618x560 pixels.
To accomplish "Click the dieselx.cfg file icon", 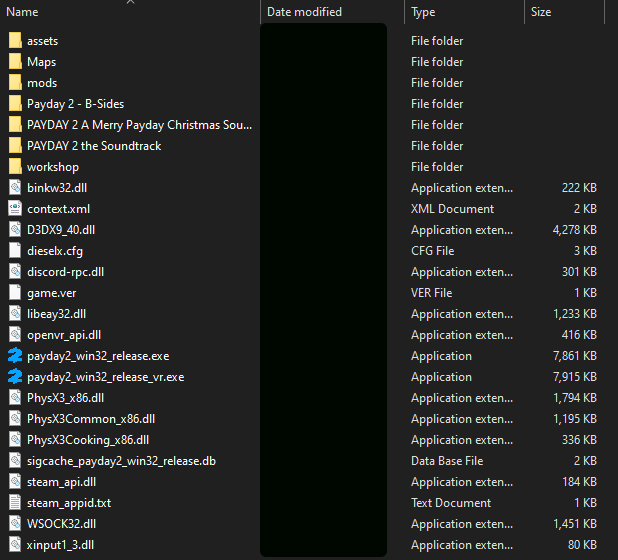I will click(15, 251).
